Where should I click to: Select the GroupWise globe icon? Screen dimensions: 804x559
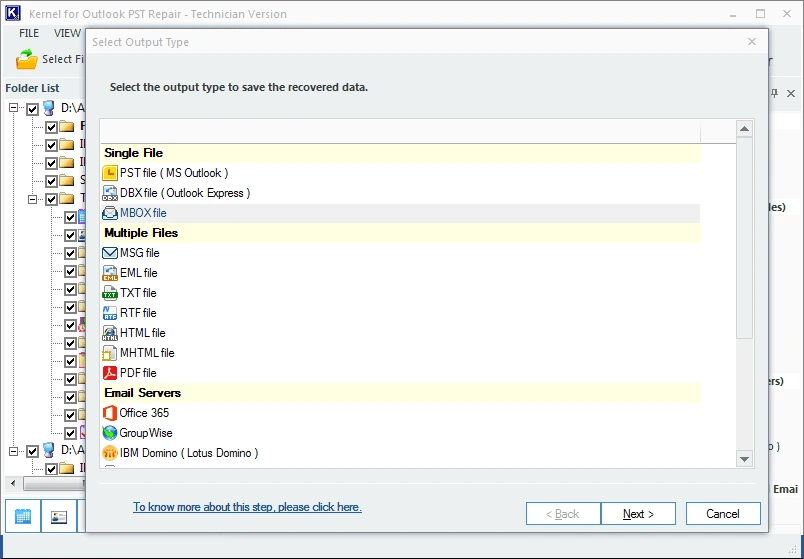(x=110, y=433)
